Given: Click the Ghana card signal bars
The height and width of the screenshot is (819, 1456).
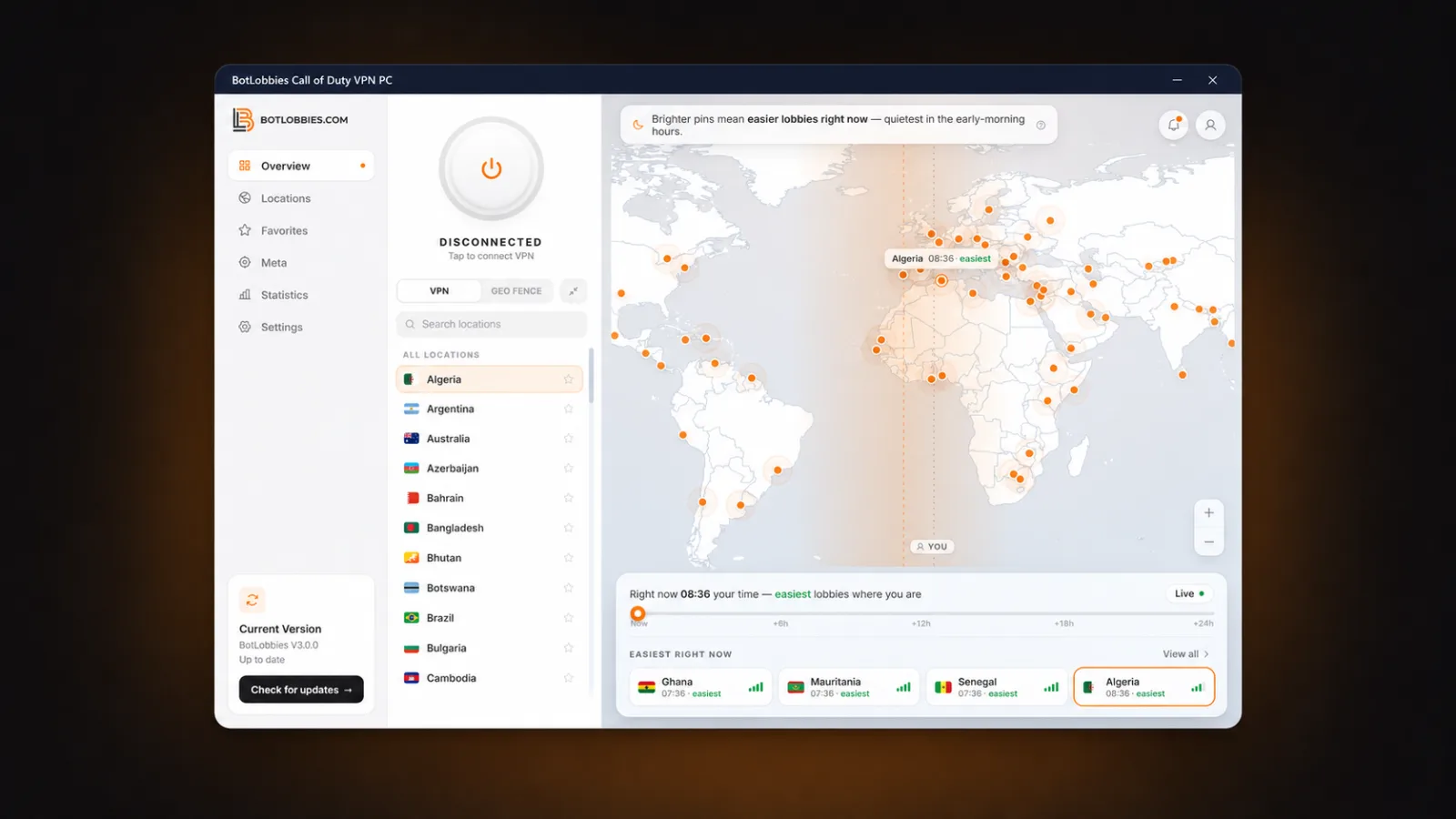Looking at the screenshot, I should point(755,687).
